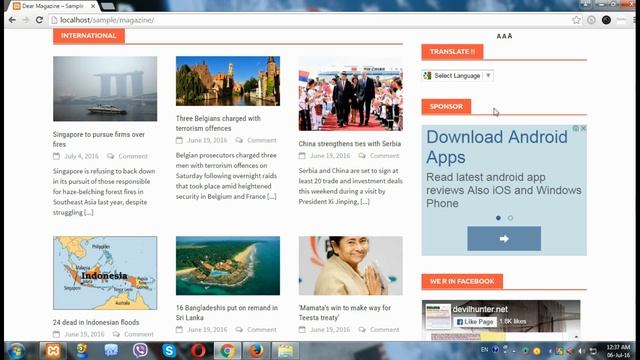Open Skype from the taskbar
Image resolution: width=640 pixels, height=360 pixels.
pyautogui.click(x=169, y=351)
